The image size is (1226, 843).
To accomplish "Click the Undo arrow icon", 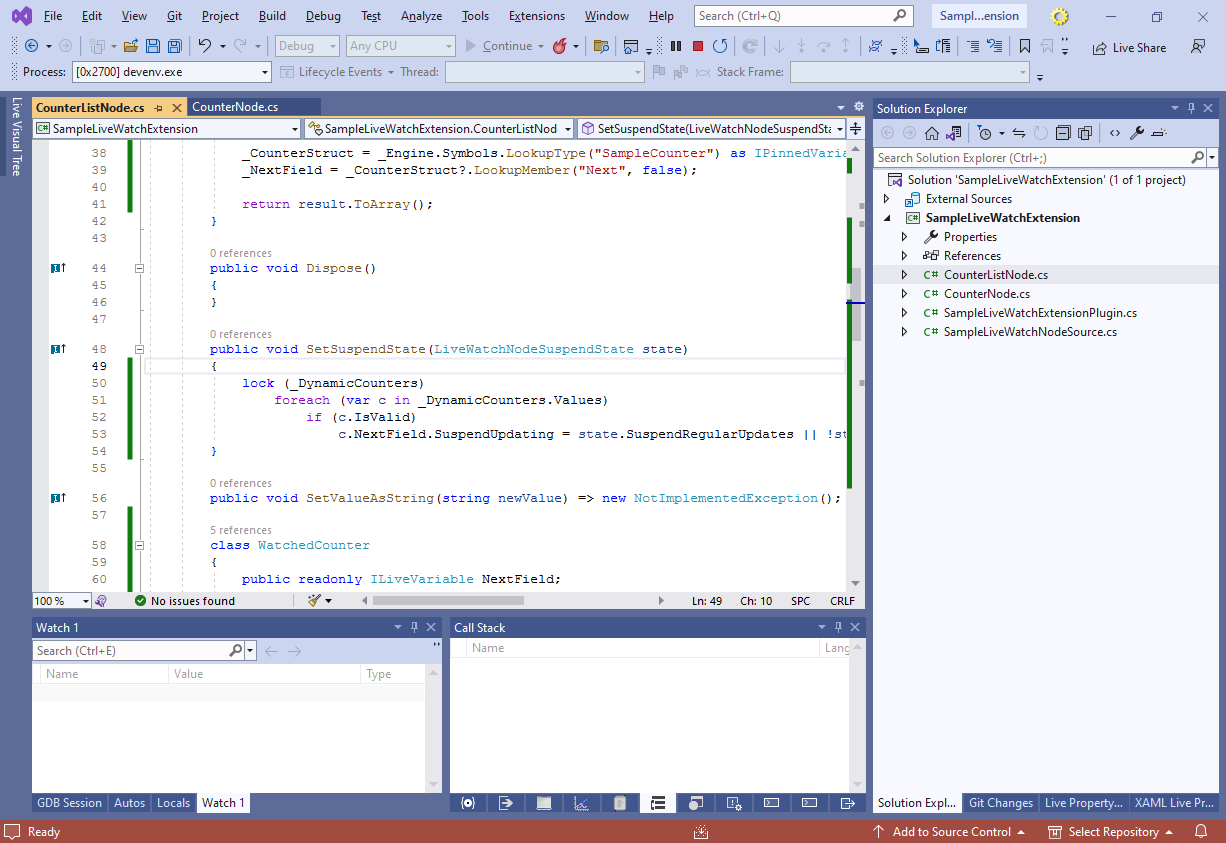I will [x=204, y=46].
